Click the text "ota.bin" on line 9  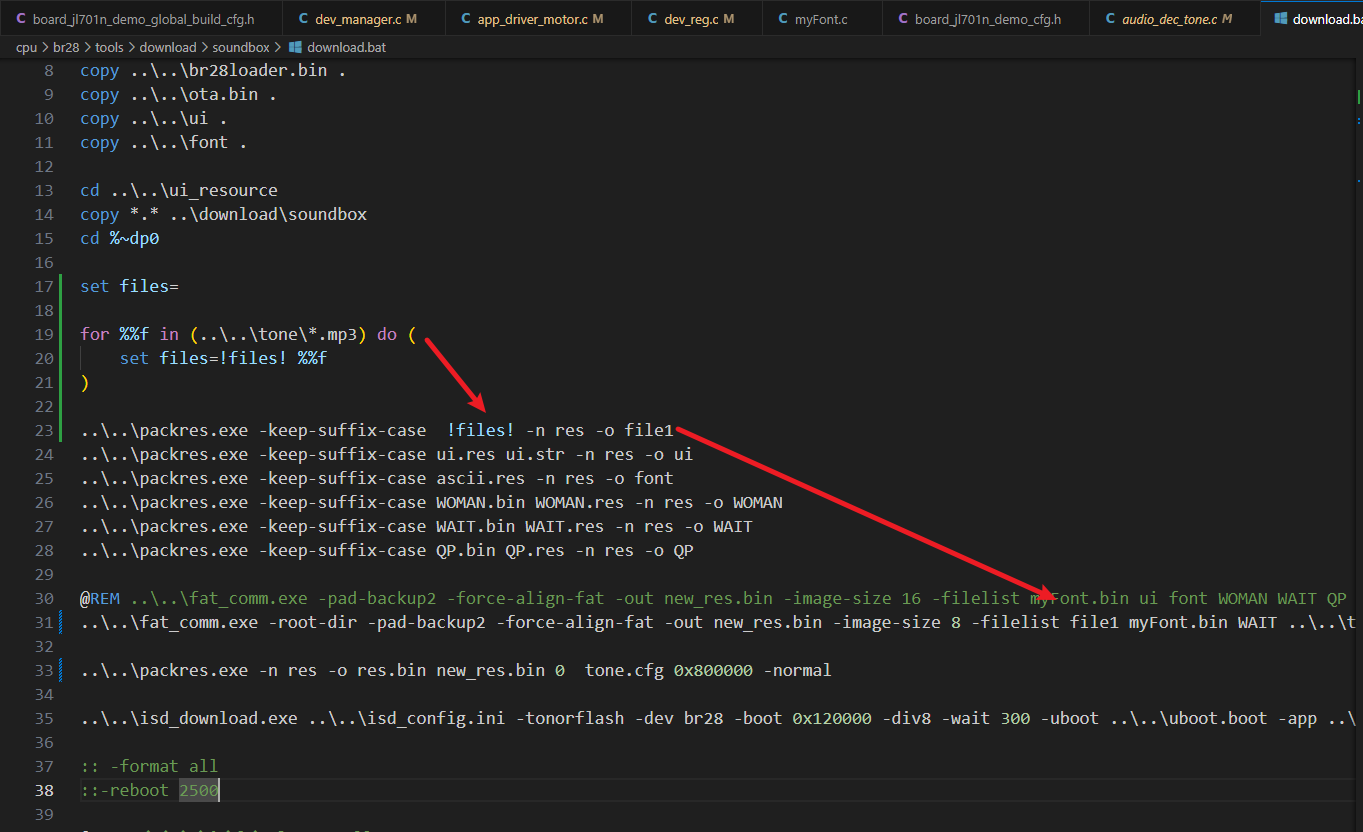223,94
